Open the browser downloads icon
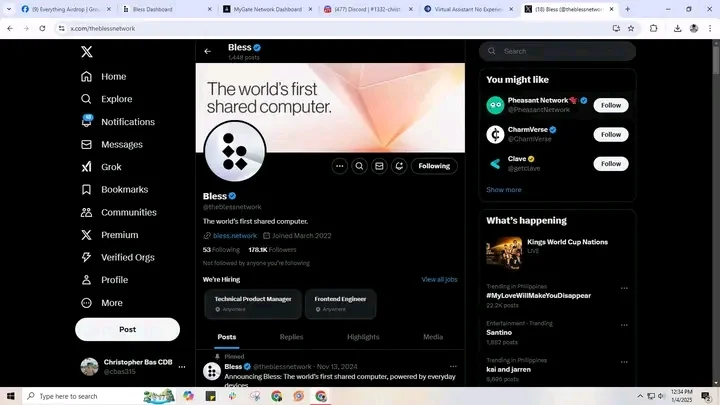The width and height of the screenshot is (720, 405). (x=677, y=28)
